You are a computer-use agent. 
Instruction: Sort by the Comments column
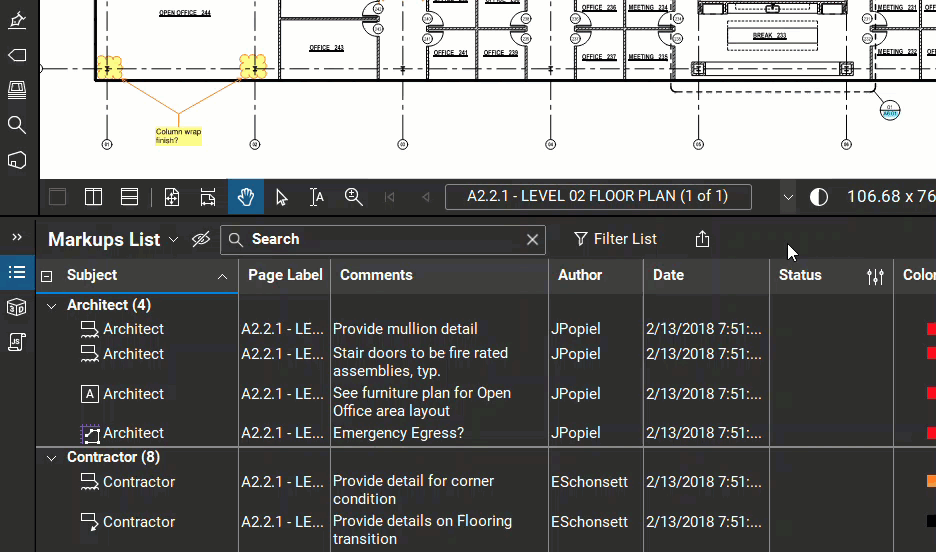(376, 275)
